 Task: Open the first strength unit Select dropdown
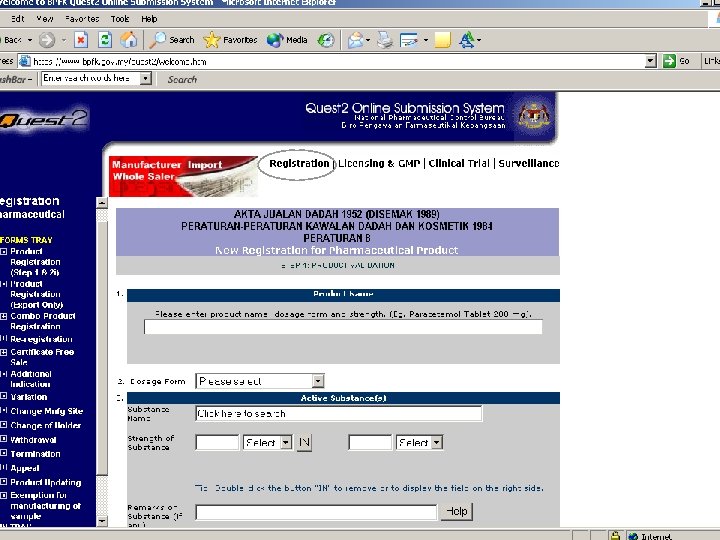pyautogui.click(x=267, y=442)
